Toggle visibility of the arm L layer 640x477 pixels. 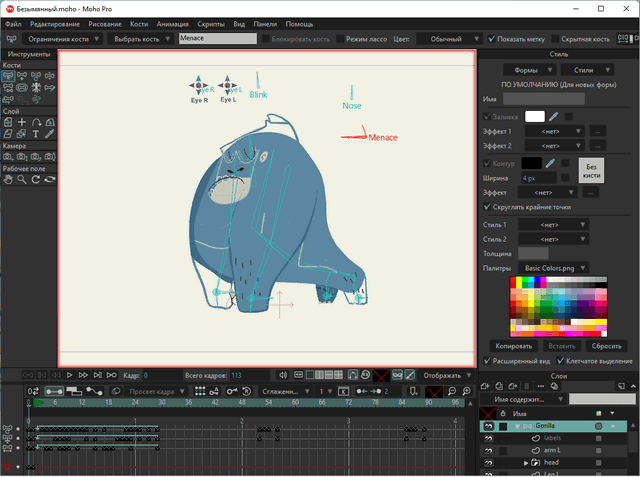pyautogui.click(x=489, y=451)
